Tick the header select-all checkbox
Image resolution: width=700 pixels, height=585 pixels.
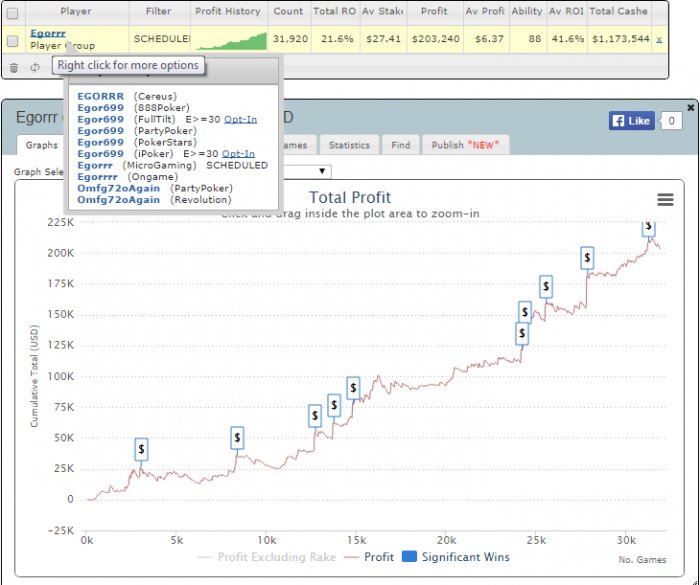click(x=12, y=13)
